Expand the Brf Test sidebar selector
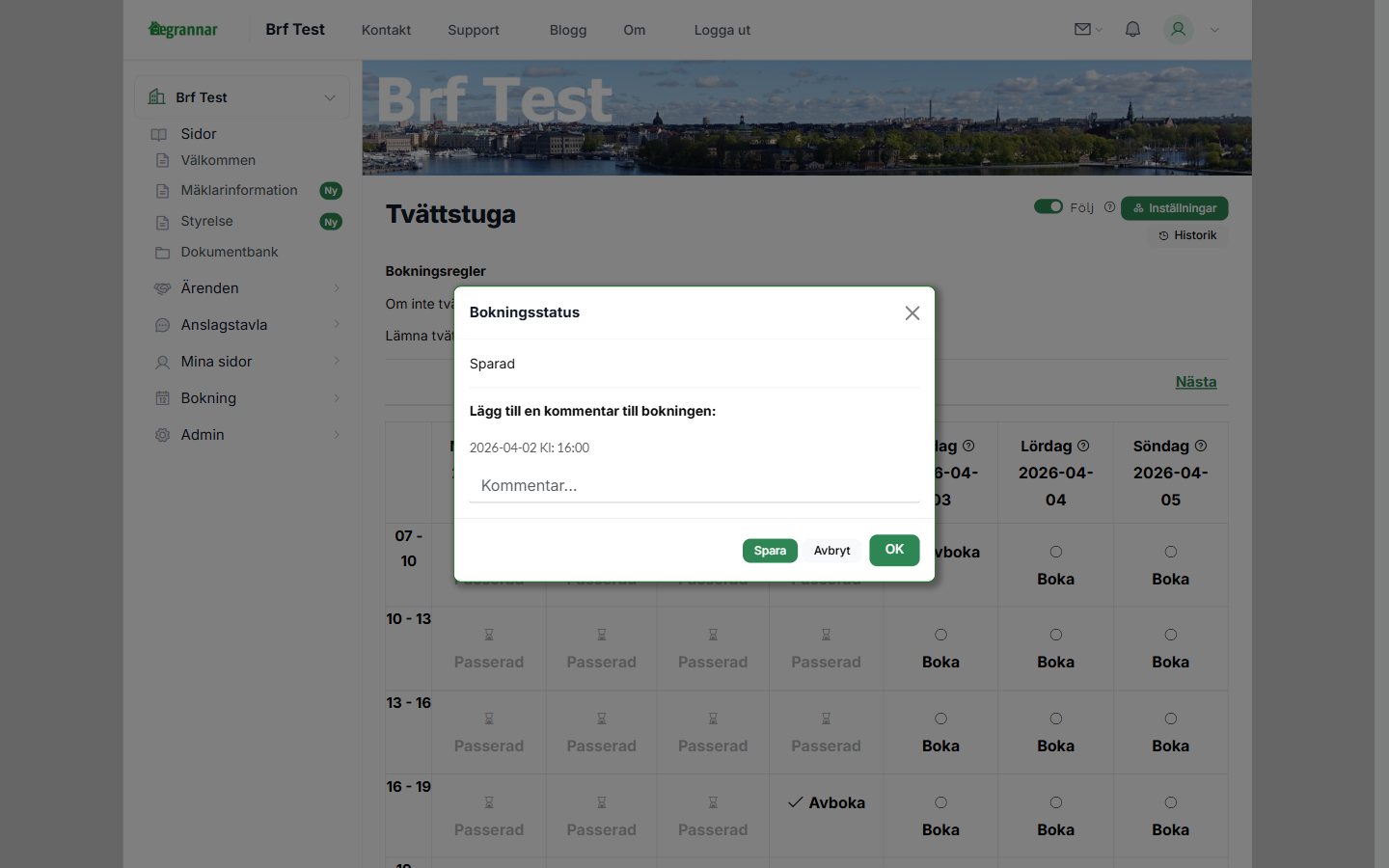This screenshot has height=868, width=1389. [x=242, y=97]
